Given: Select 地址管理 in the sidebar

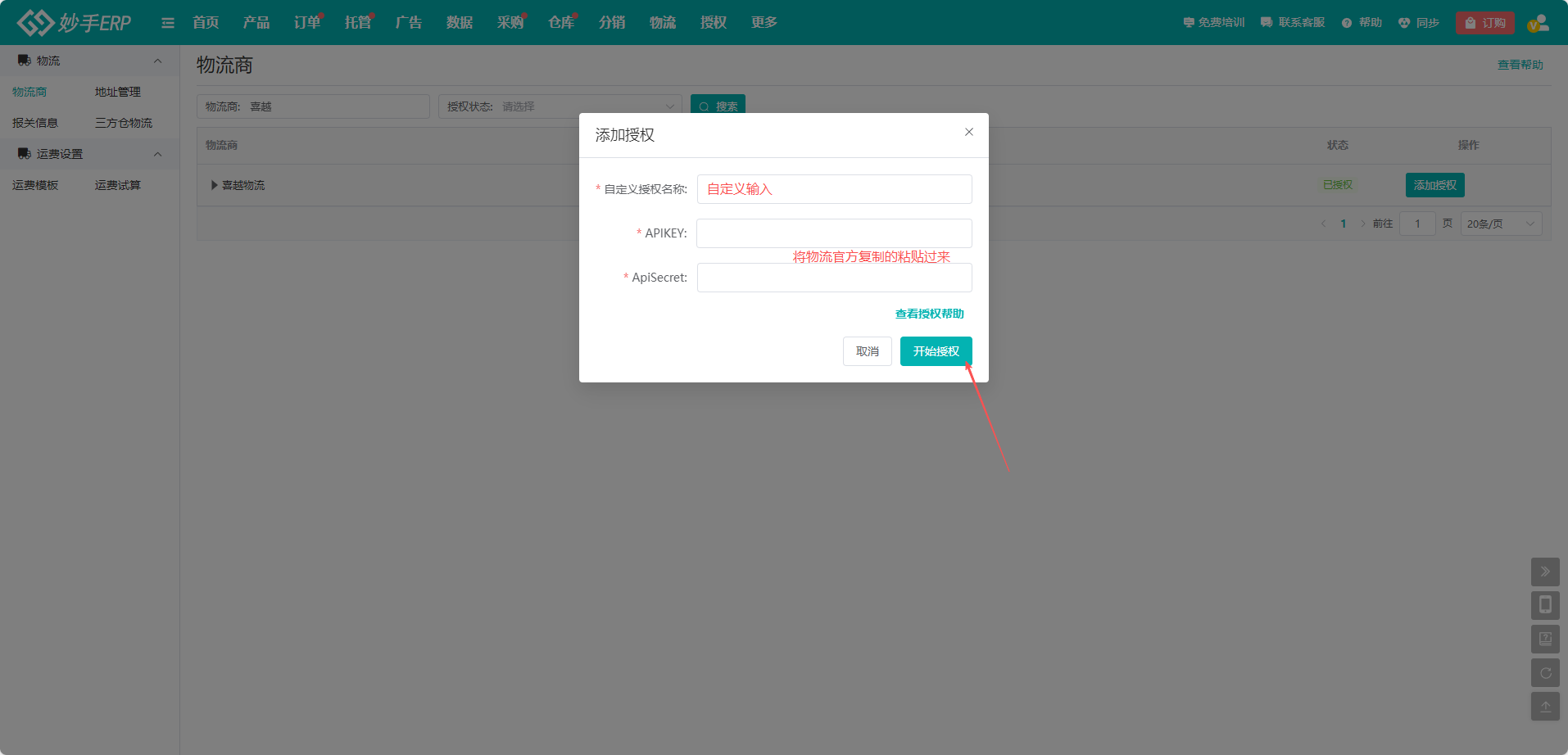Looking at the screenshot, I should pyautogui.click(x=118, y=92).
